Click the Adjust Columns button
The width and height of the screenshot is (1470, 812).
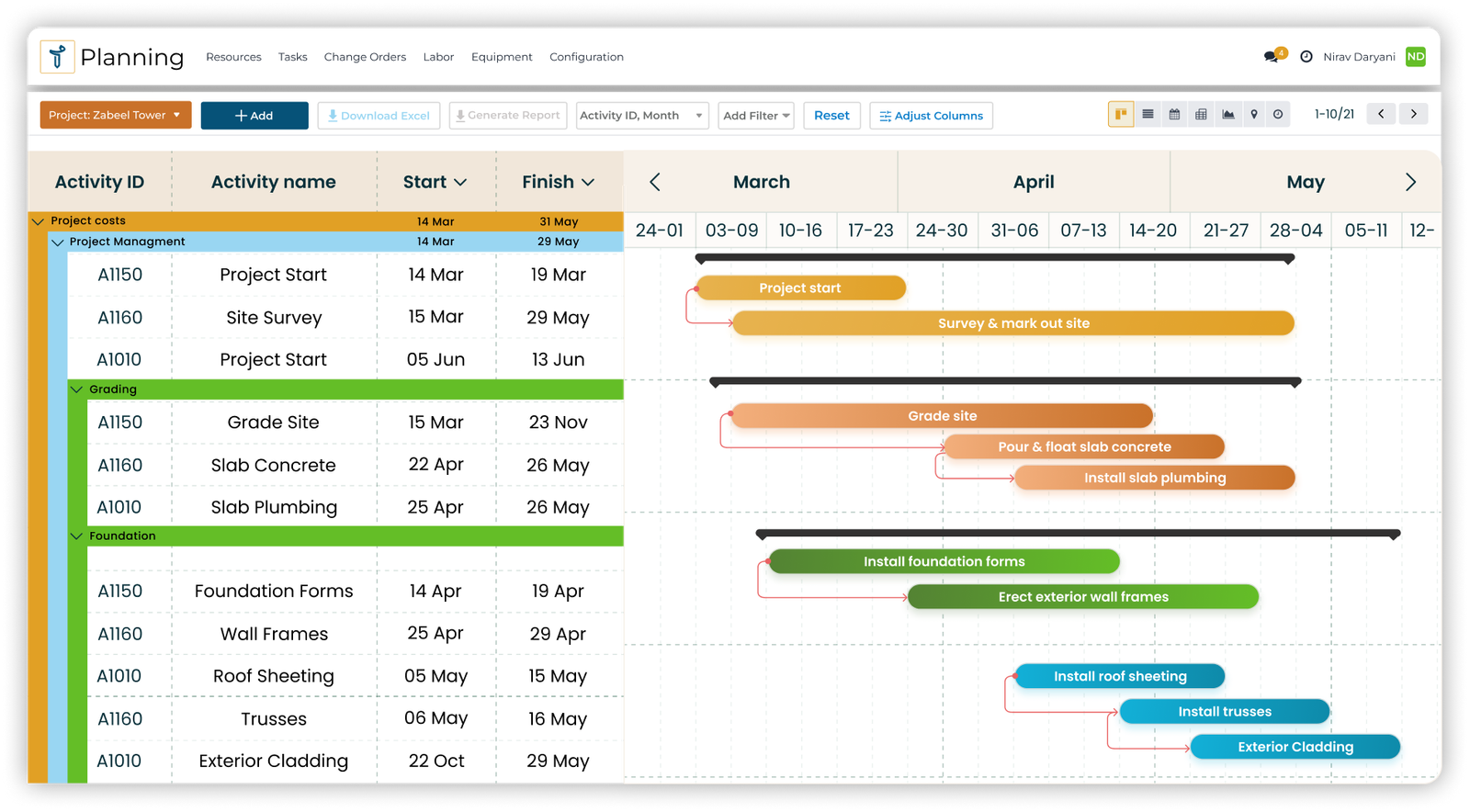point(931,116)
